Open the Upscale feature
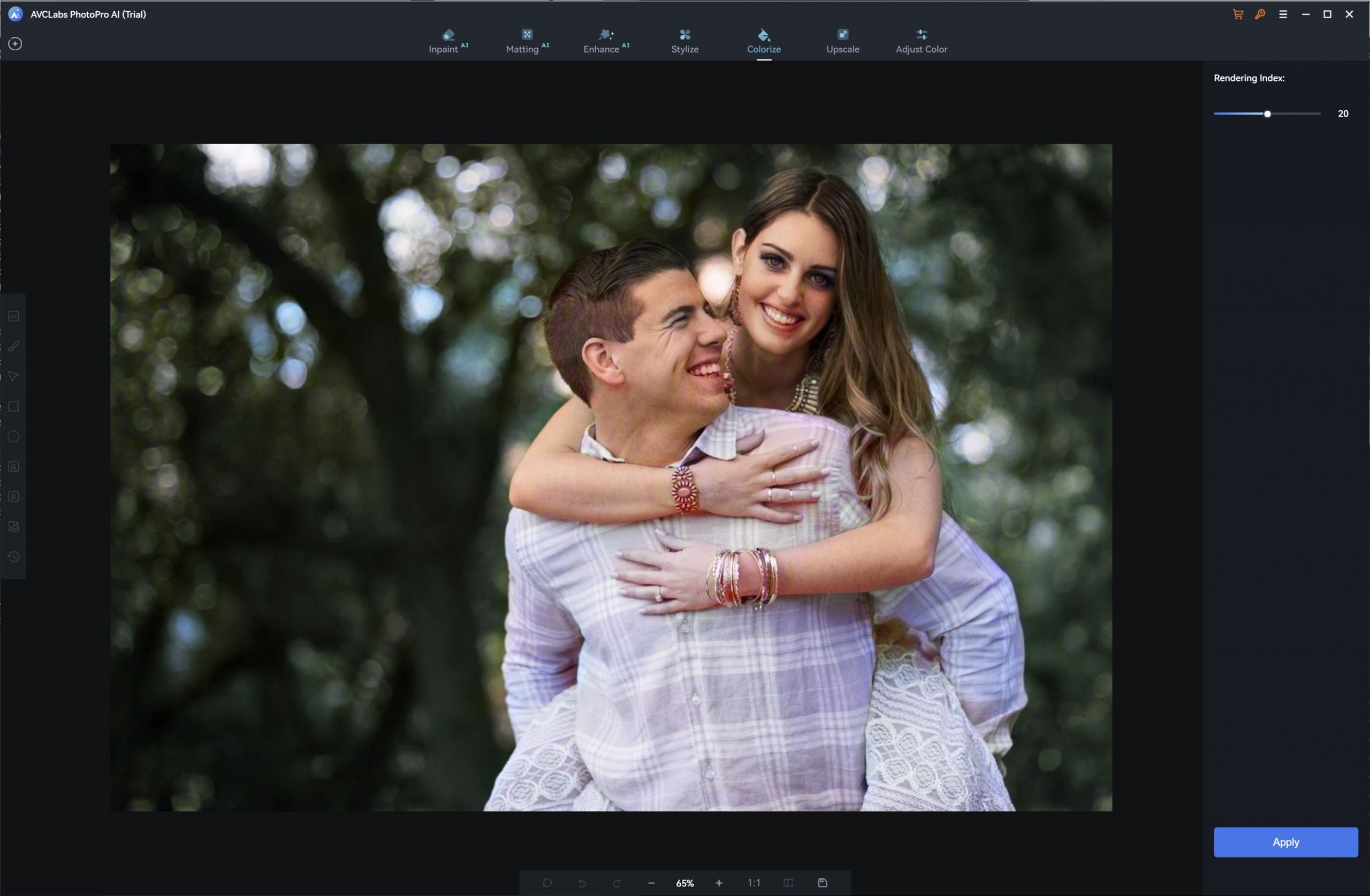This screenshot has width=1370, height=896. 842,40
